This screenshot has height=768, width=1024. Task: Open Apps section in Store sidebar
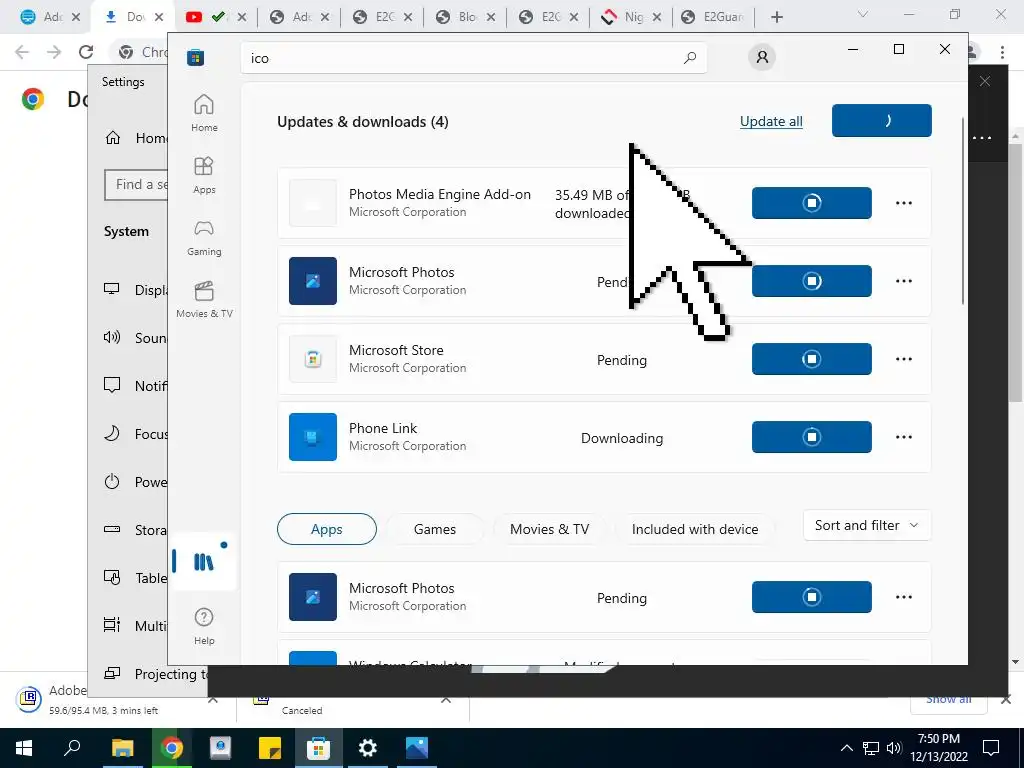(x=204, y=175)
